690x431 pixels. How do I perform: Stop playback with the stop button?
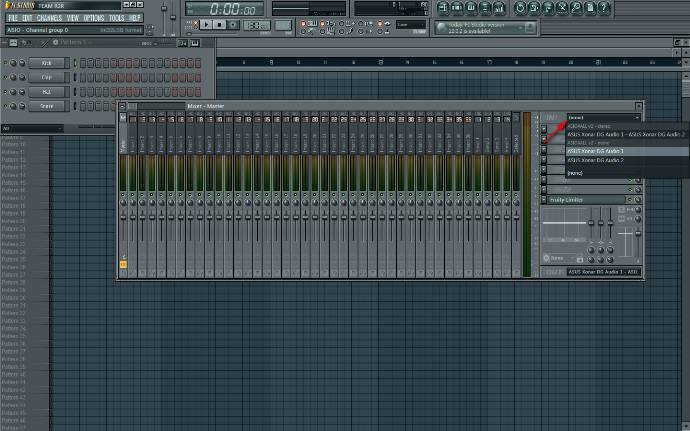click(219, 25)
